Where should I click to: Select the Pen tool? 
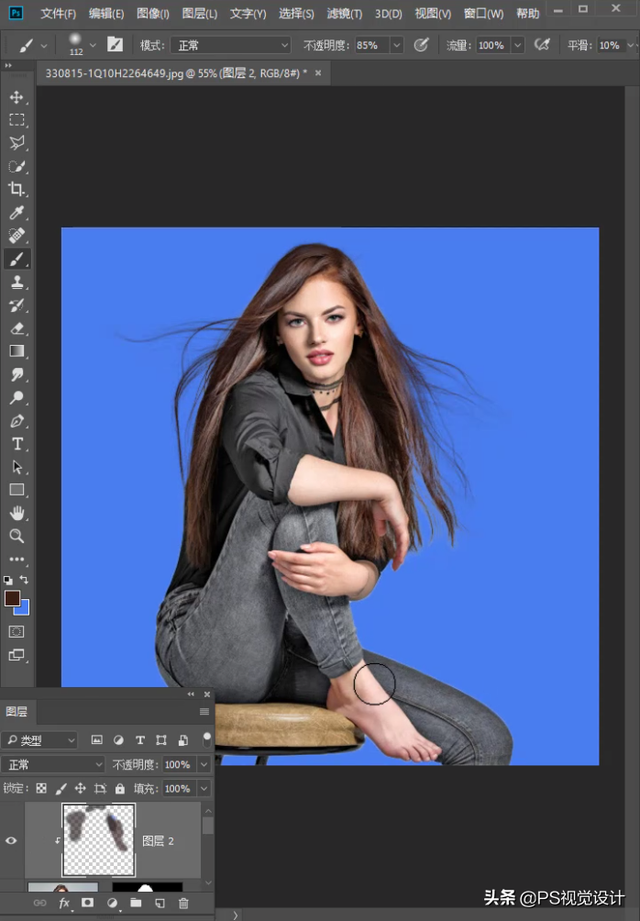click(16, 421)
